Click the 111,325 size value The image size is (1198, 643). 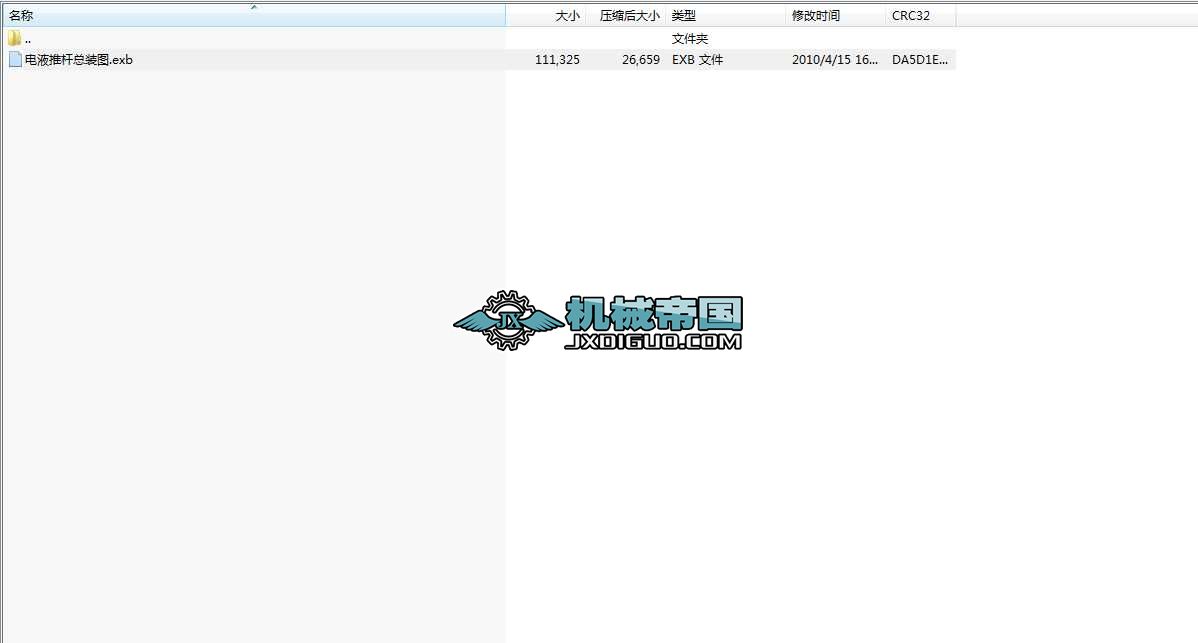(557, 60)
